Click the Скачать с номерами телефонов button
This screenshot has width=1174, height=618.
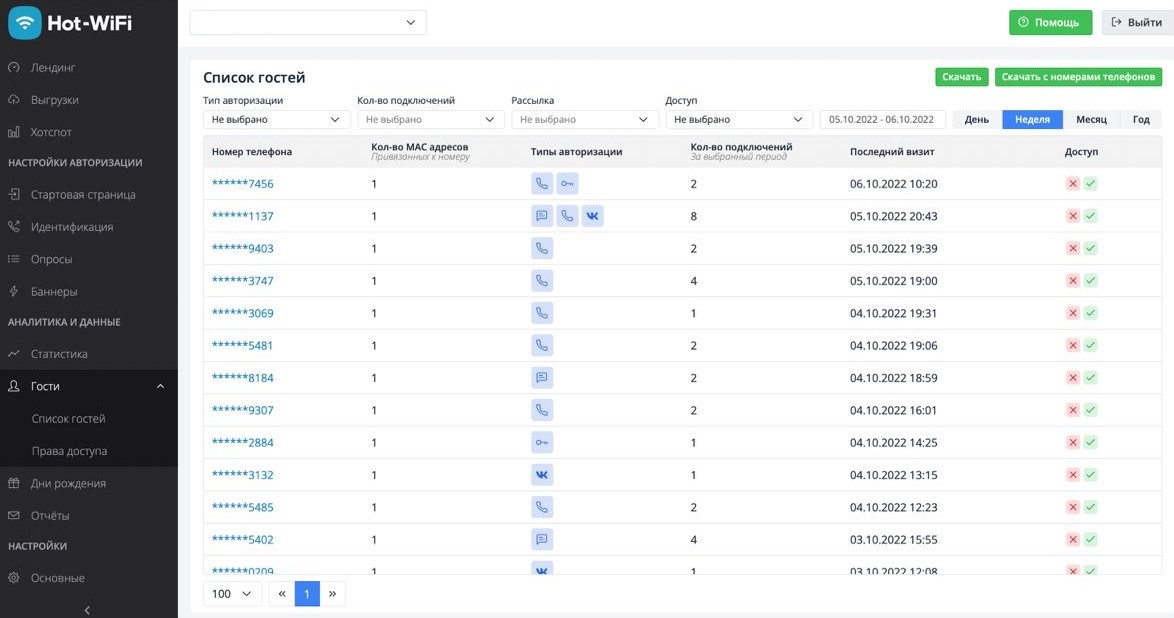point(1078,77)
